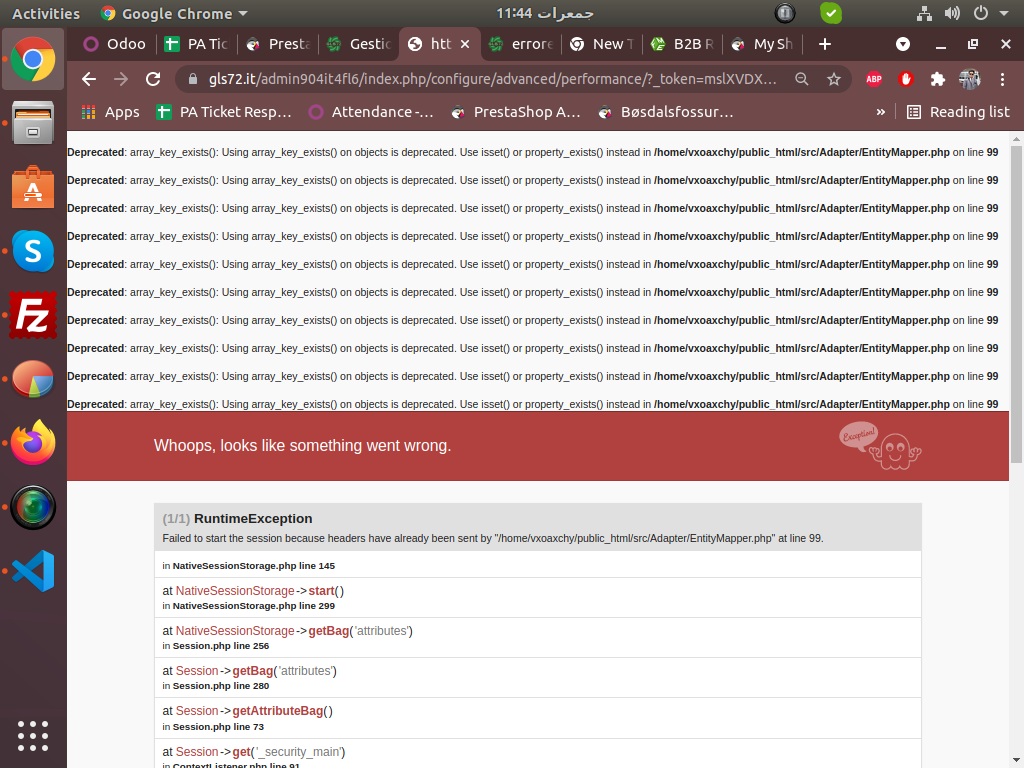
Task: Open the clock and calendar panel
Action: point(545,13)
